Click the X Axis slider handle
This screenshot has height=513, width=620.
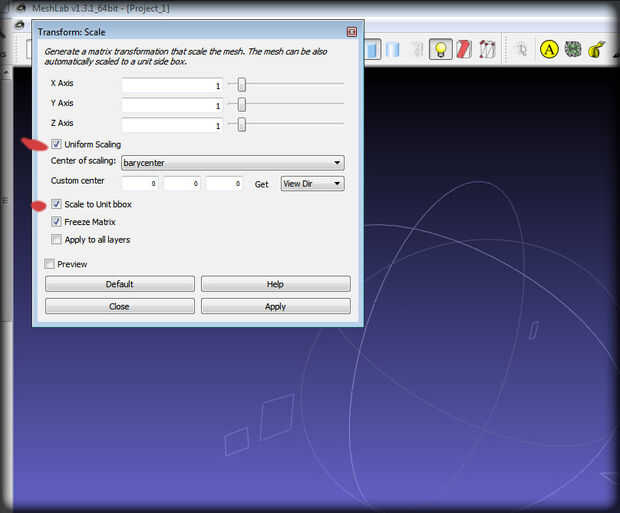(242, 84)
